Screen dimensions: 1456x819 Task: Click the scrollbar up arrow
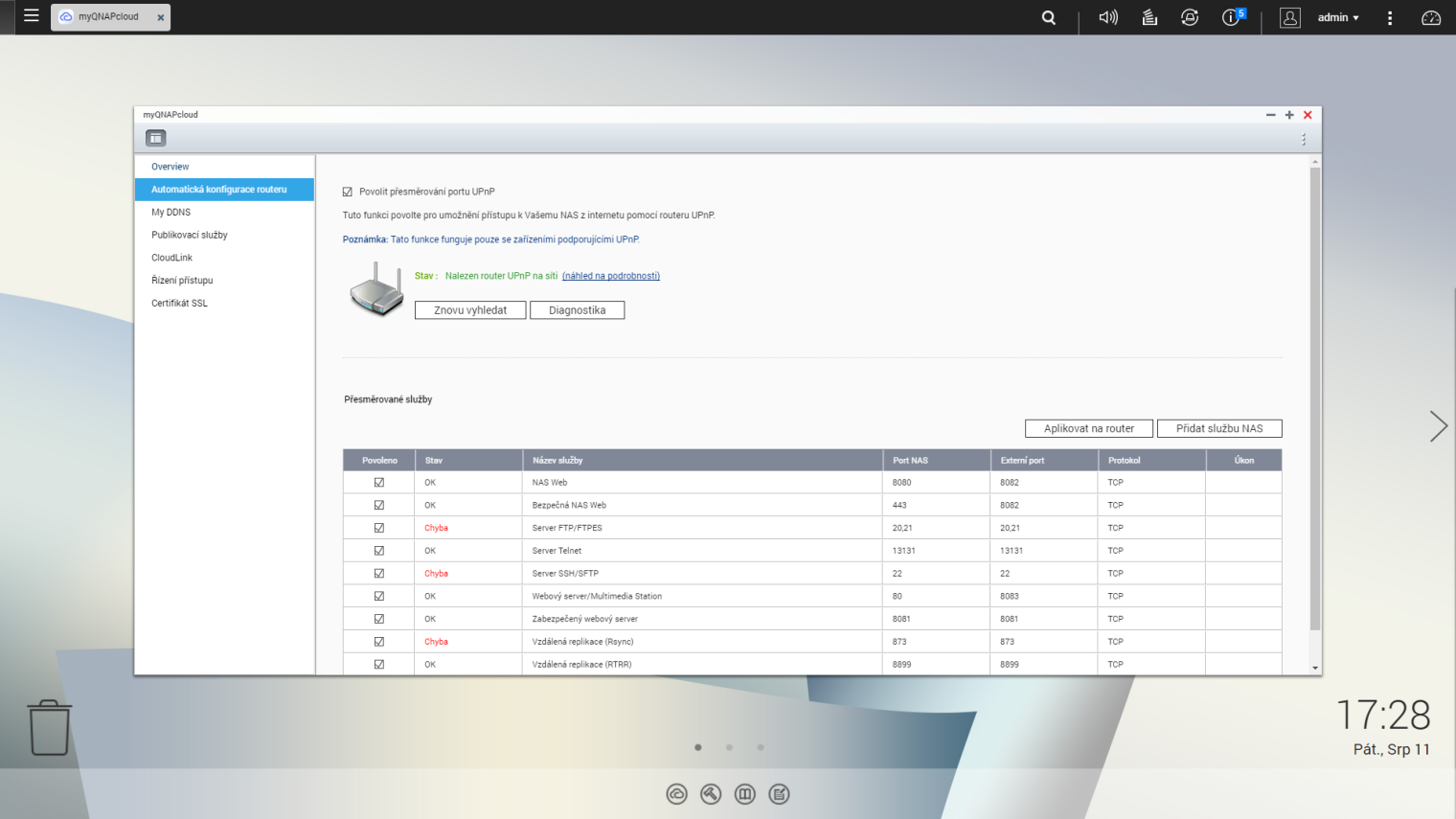[x=1315, y=162]
